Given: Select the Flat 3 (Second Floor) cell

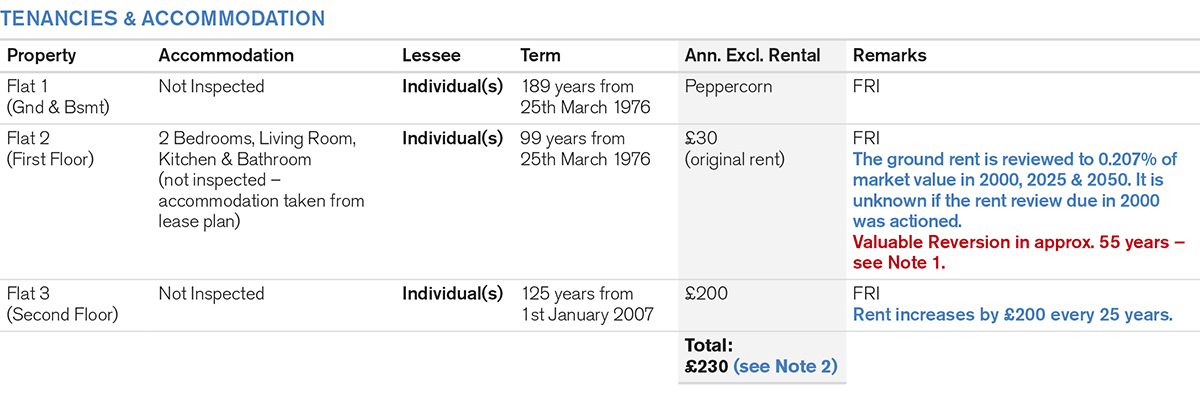Looking at the screenshot, I should click(62, 303).
